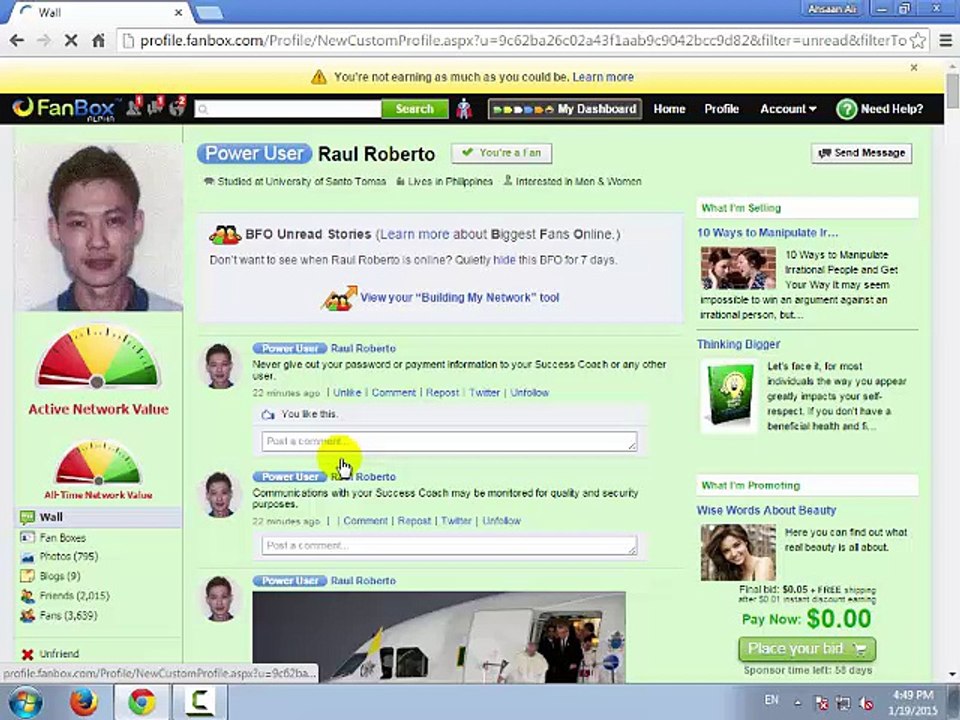Open friend requests notification icon
Screen dimensions: 960x720
pyautogui.click(x=133, y=107)
